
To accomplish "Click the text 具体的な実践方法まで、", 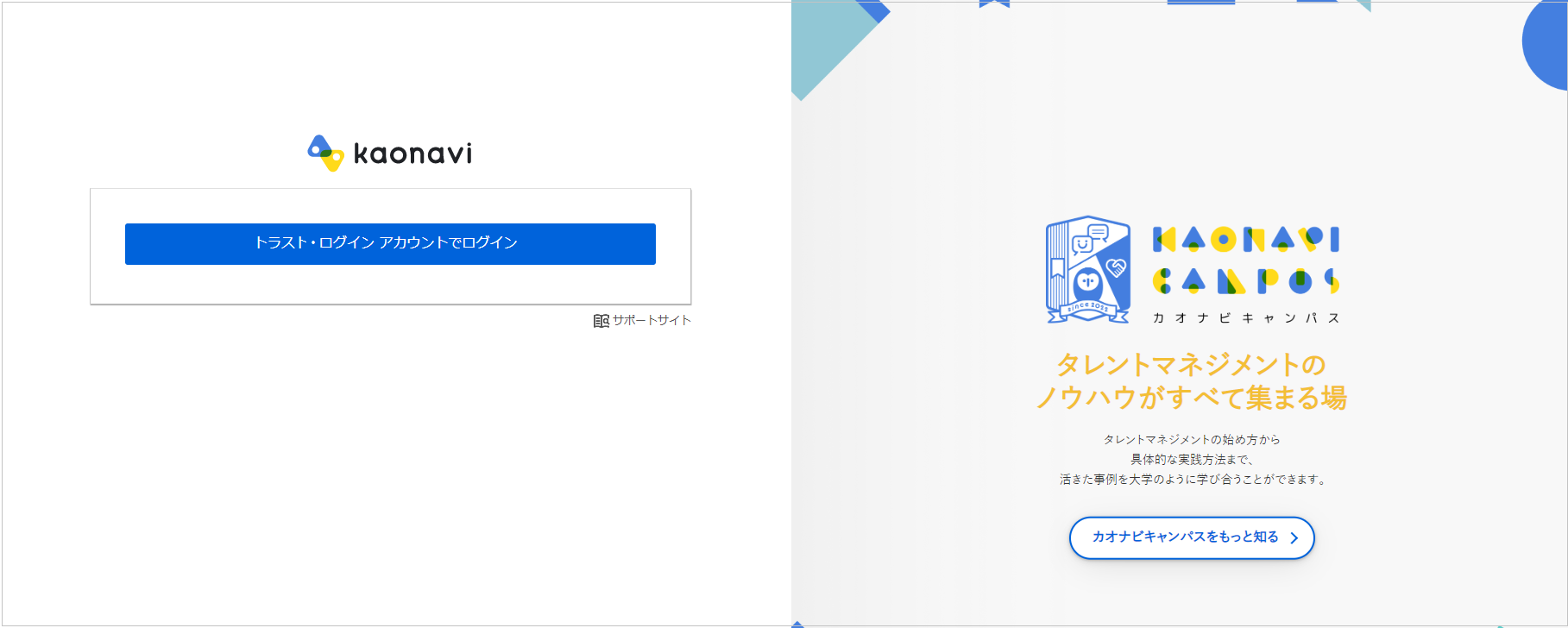I will tap(1192, 460).
